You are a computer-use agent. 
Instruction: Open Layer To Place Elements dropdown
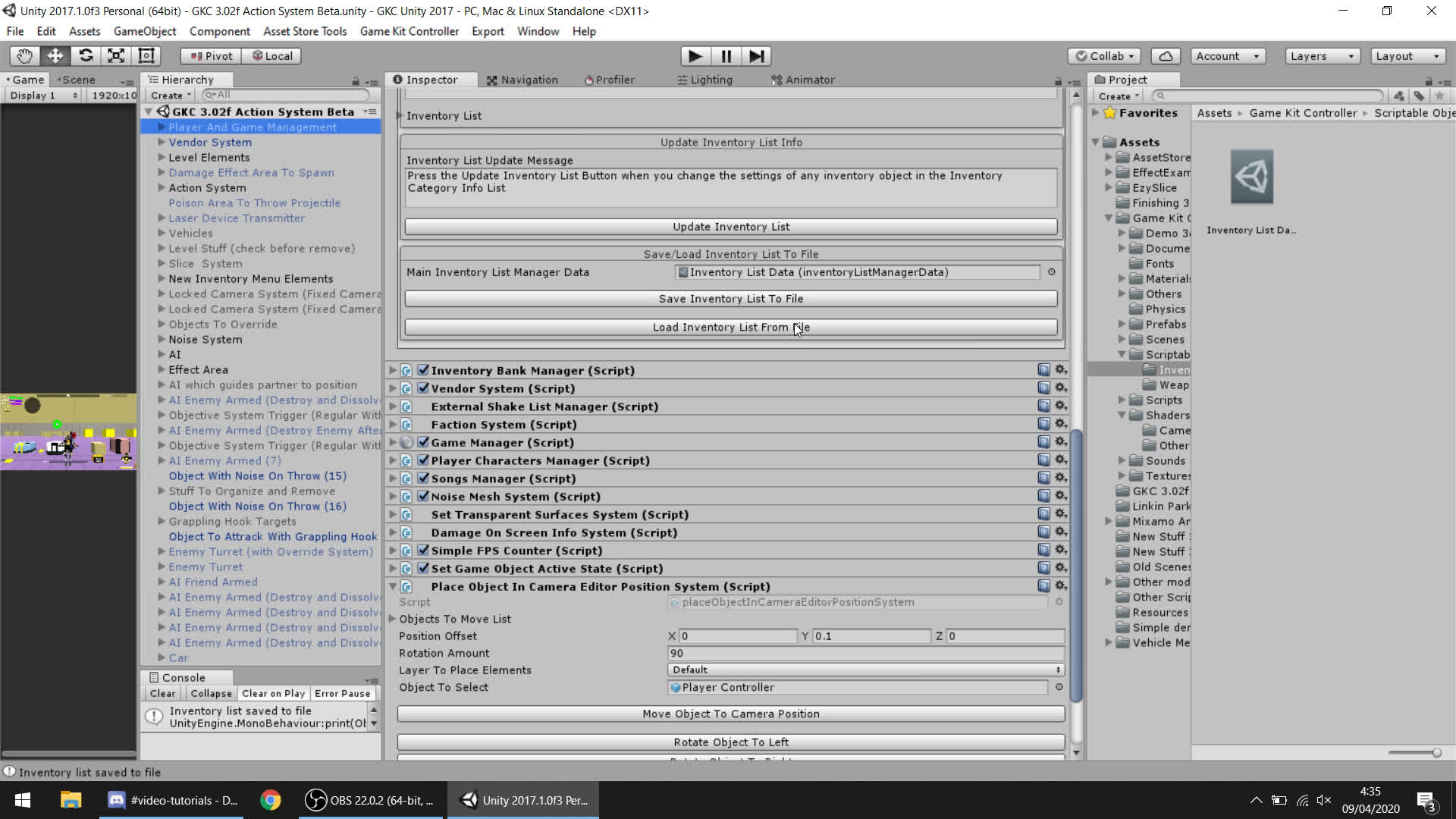click(x=865, y=670)
